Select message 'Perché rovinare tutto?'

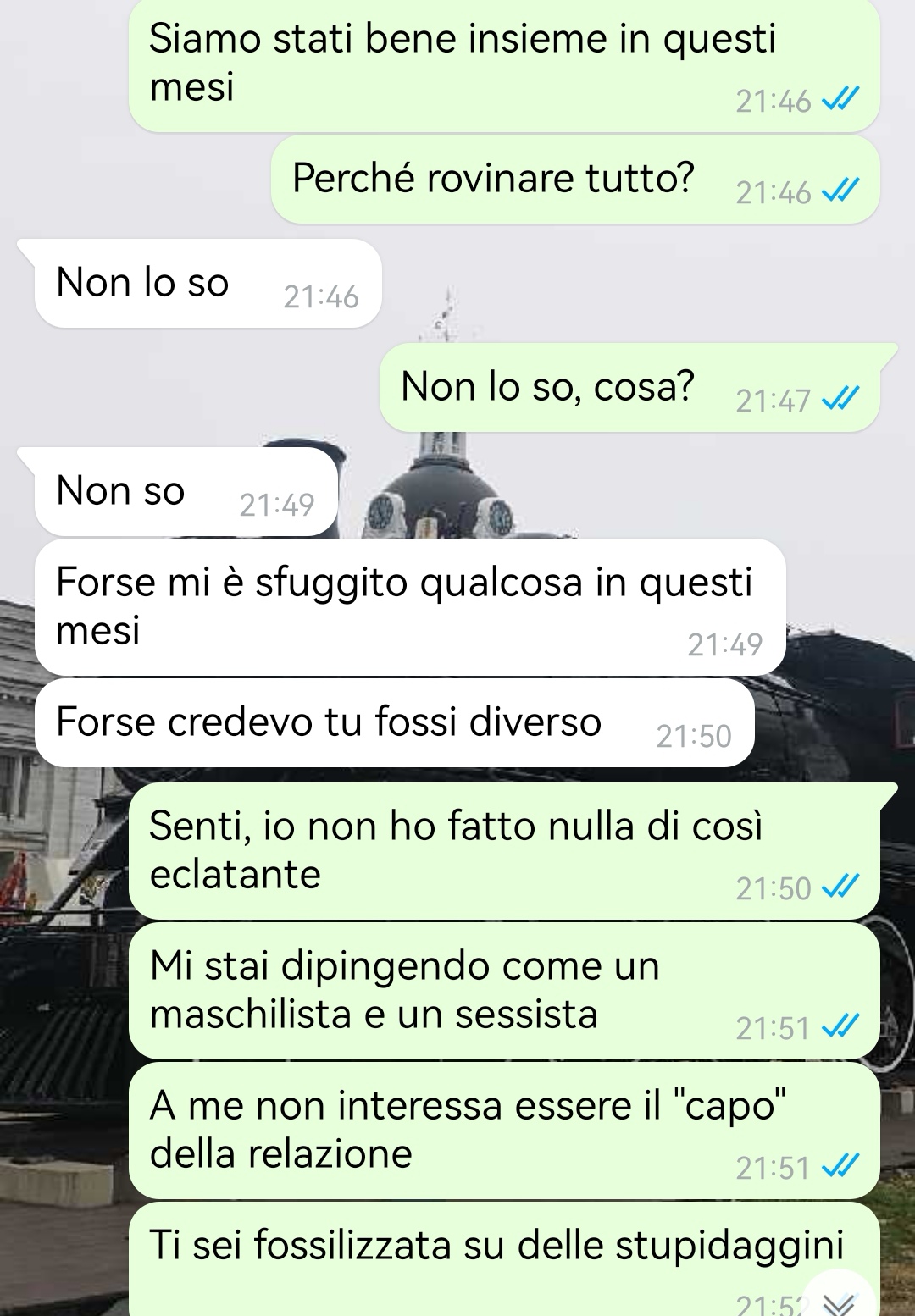click(575, 180)
